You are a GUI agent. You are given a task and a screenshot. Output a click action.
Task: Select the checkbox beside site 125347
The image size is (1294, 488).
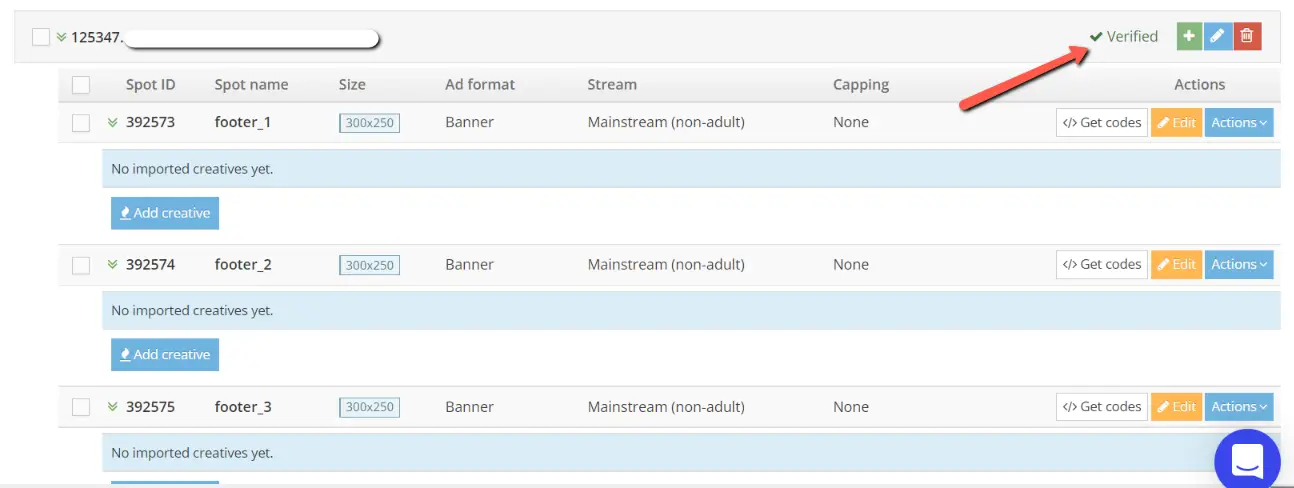tap(40, 37)
